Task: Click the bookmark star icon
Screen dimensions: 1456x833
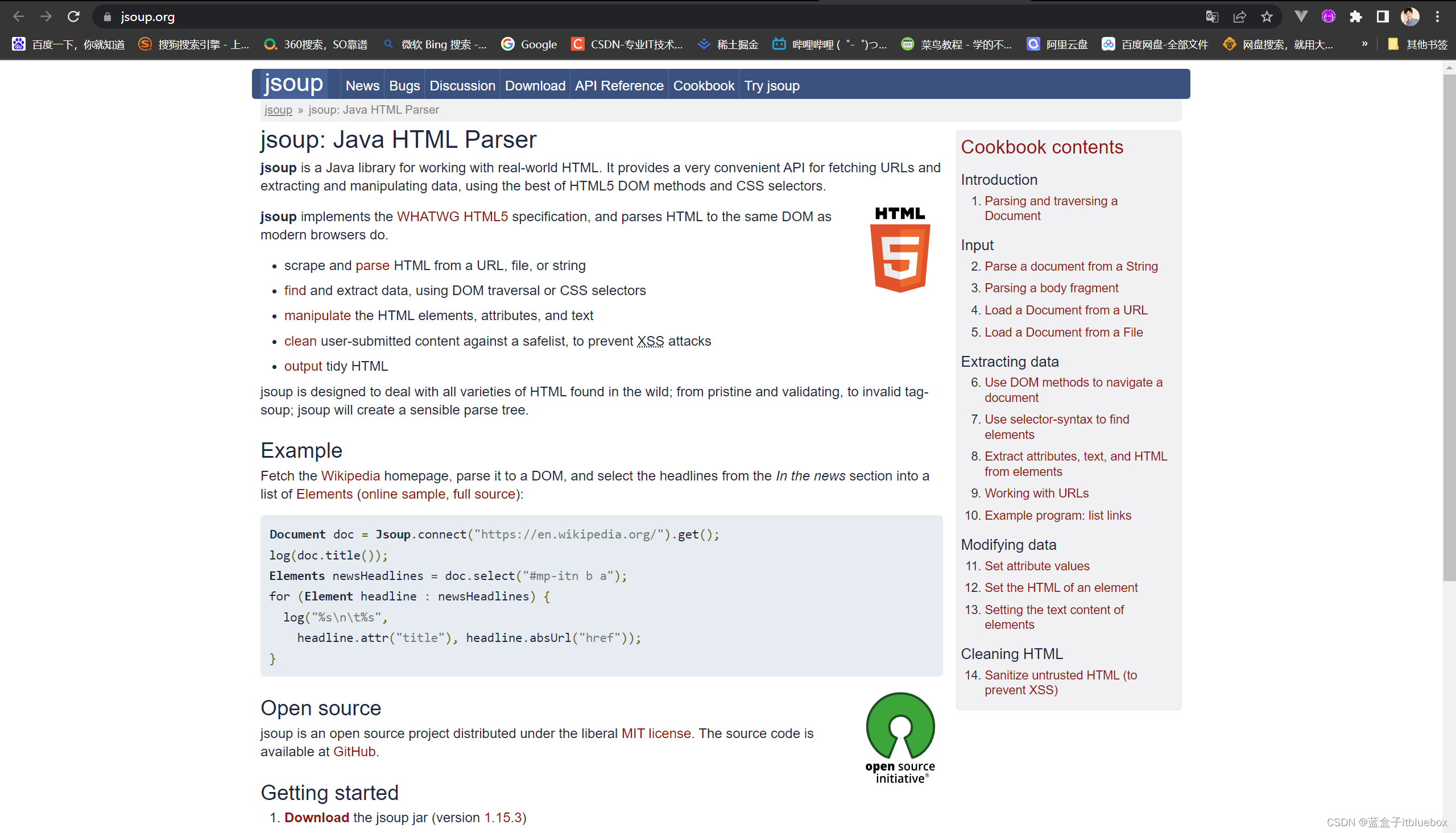Action: click(x=1267, y=16)
